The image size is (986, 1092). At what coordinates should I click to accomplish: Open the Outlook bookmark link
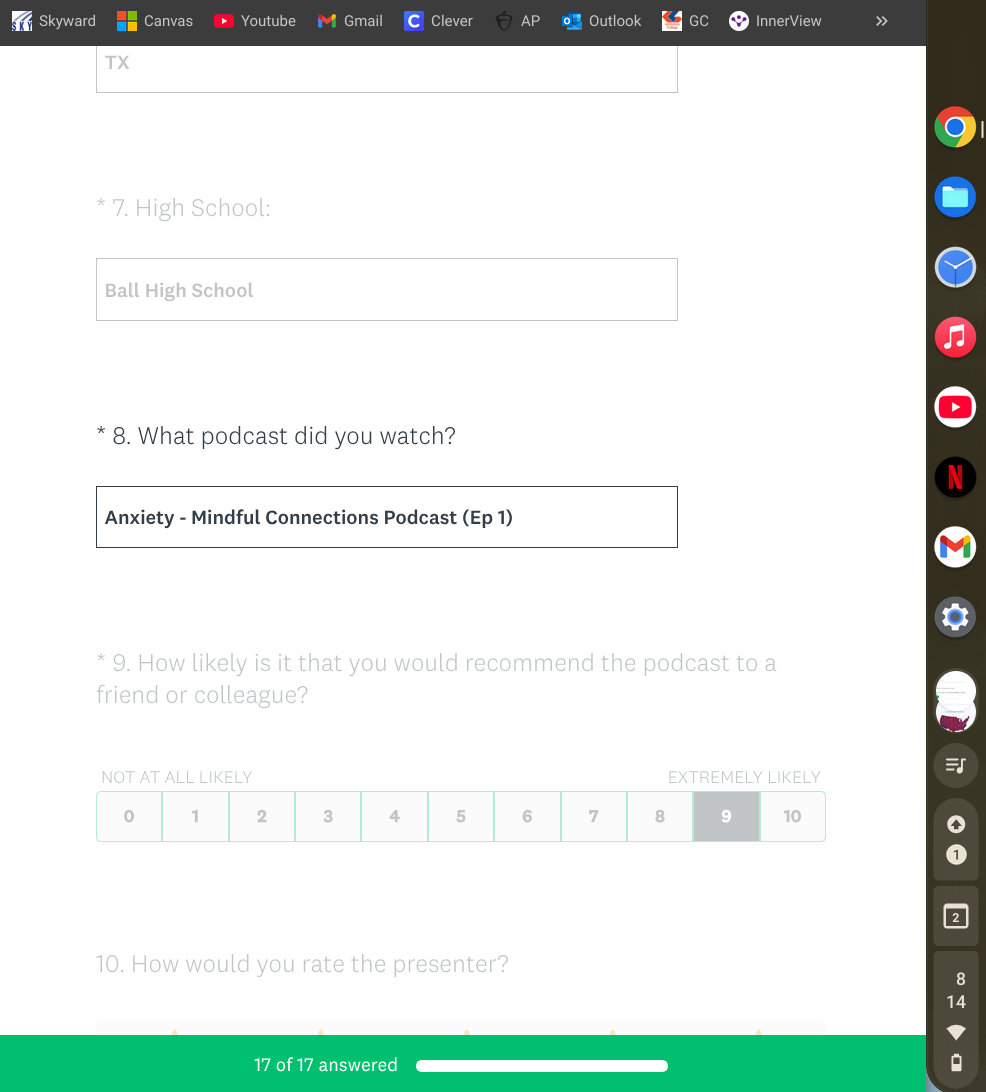601,21
